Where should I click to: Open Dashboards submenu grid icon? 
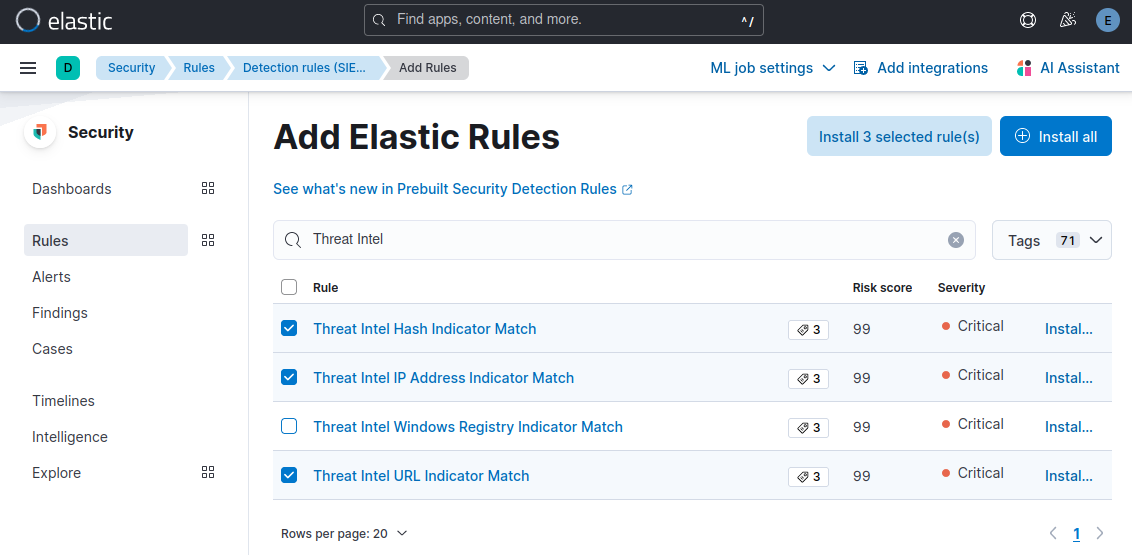(208, 188)
